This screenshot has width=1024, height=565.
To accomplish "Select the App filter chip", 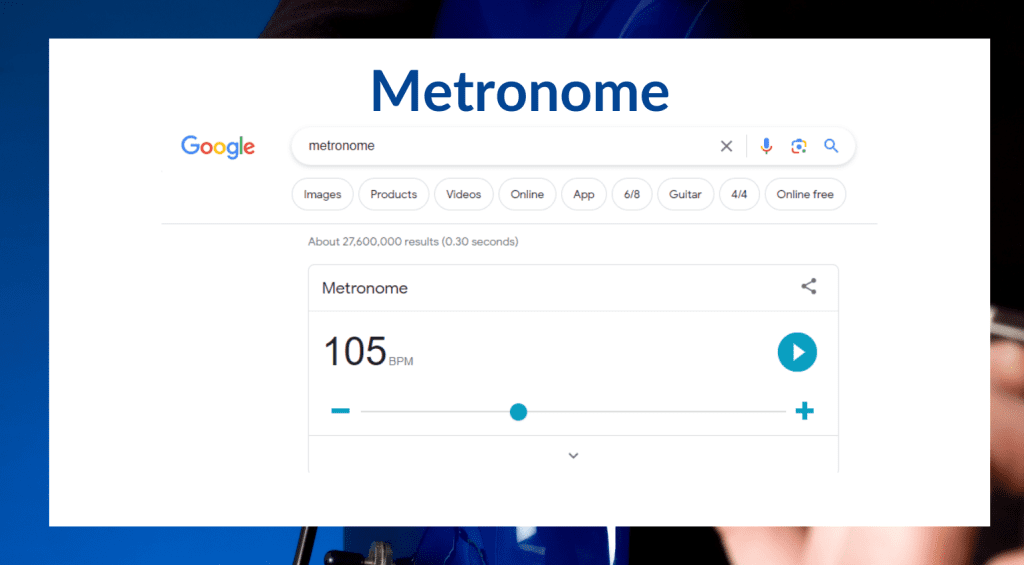I will coord(584,194).
